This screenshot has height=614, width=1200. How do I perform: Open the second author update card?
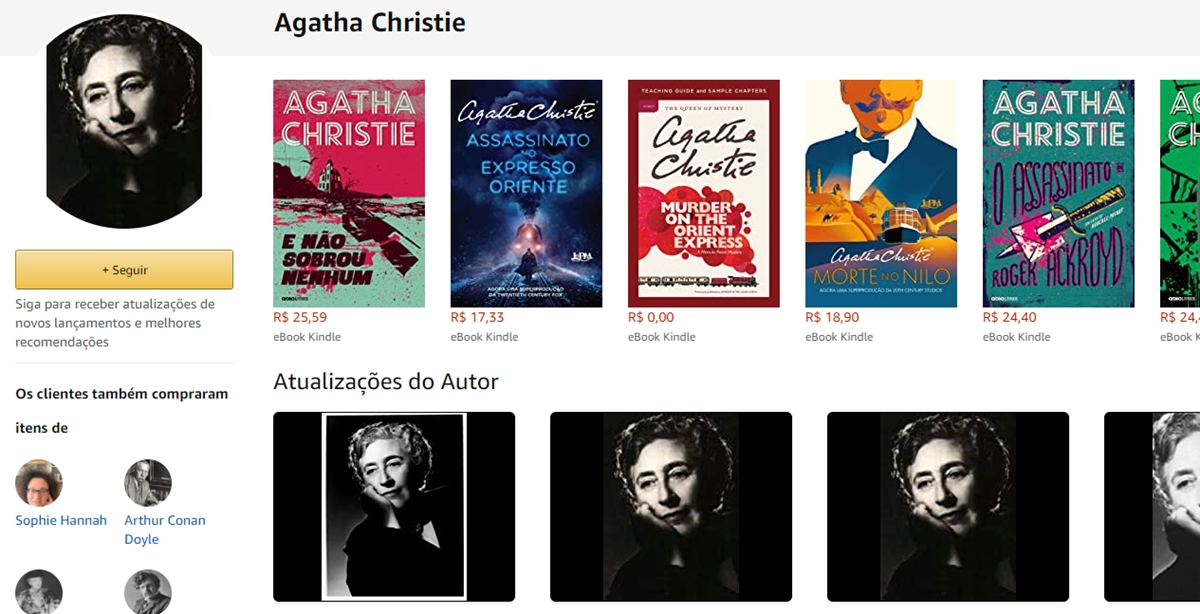pyautogui.click(x=671, y=507)
